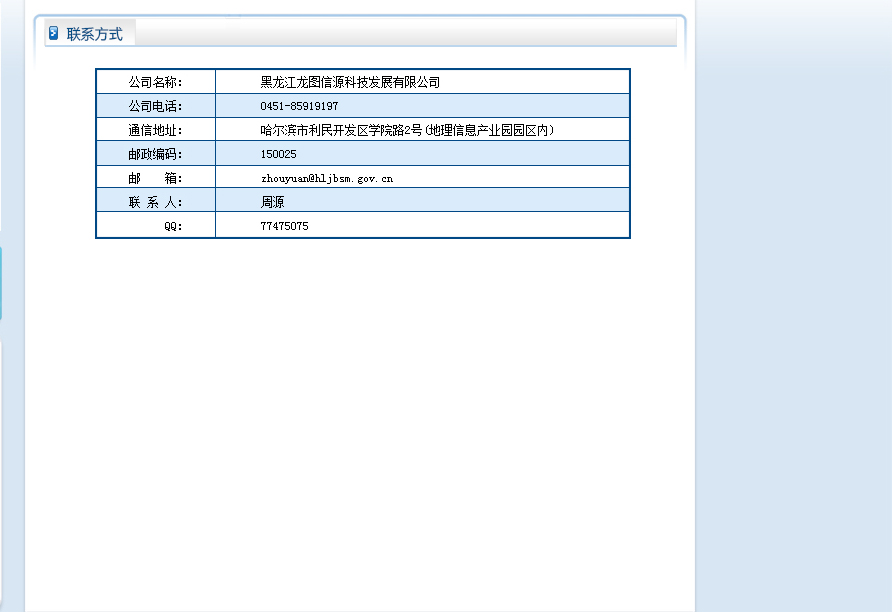
Task: Select postal code 150025
Action: pyautogui.click(x=278, y=154)
